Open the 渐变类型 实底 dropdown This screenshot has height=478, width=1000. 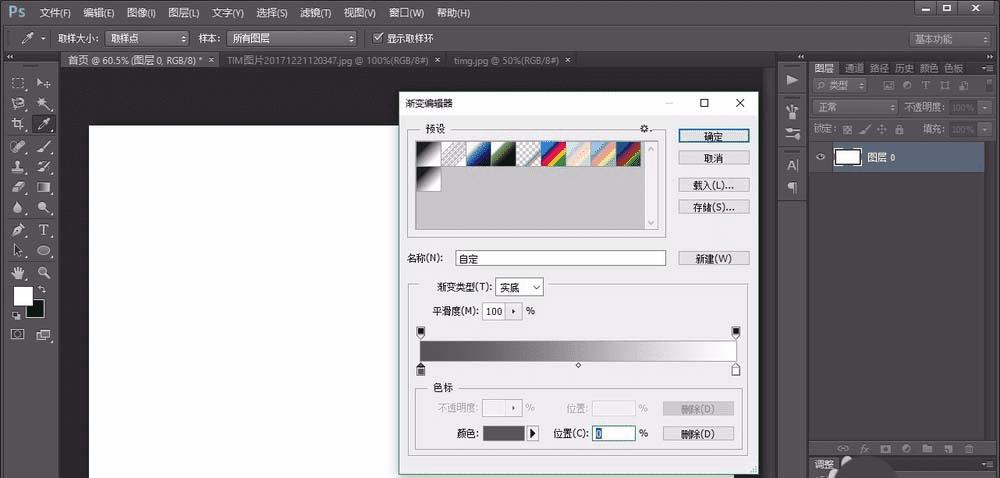coord(519,287)
